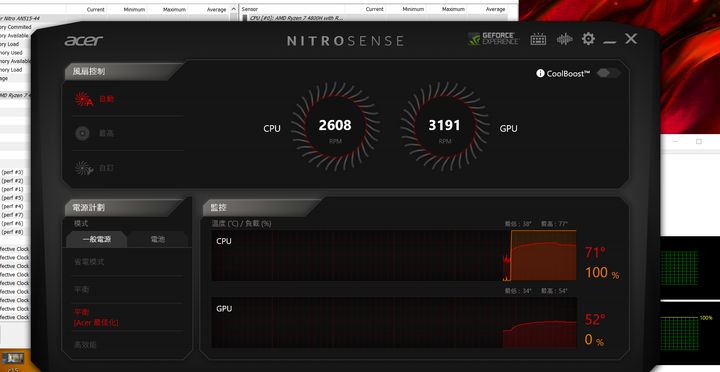Switch to the 一般電源 tab
Viewport: 720px width, 372px height.
97,239
